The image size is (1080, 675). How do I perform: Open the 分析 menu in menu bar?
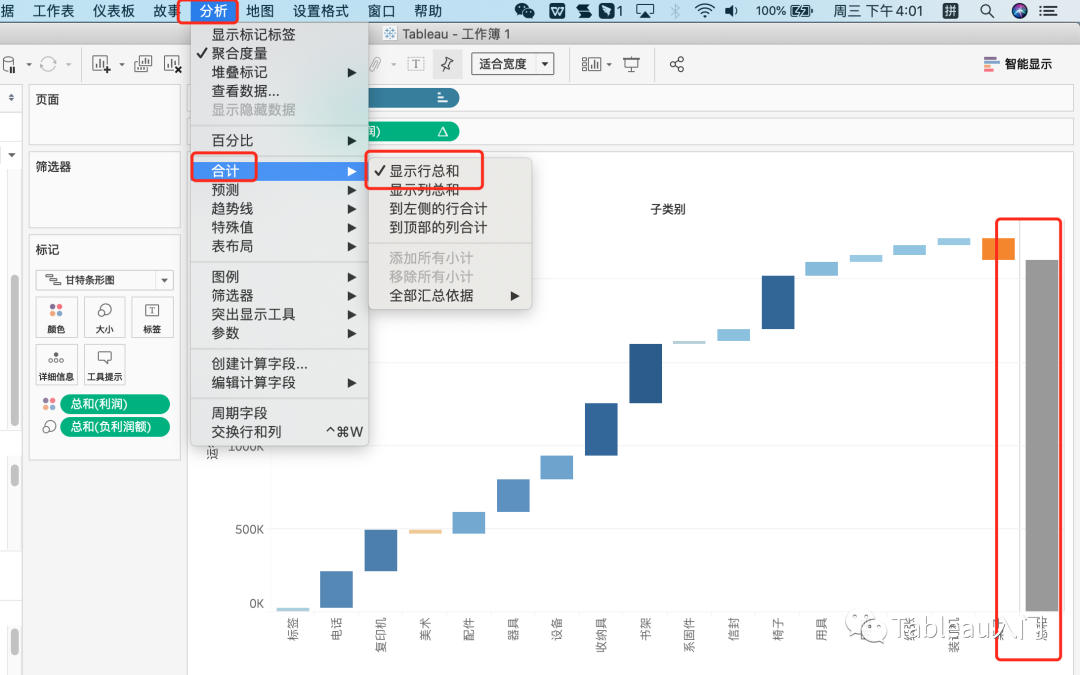(x=213, y=11)
